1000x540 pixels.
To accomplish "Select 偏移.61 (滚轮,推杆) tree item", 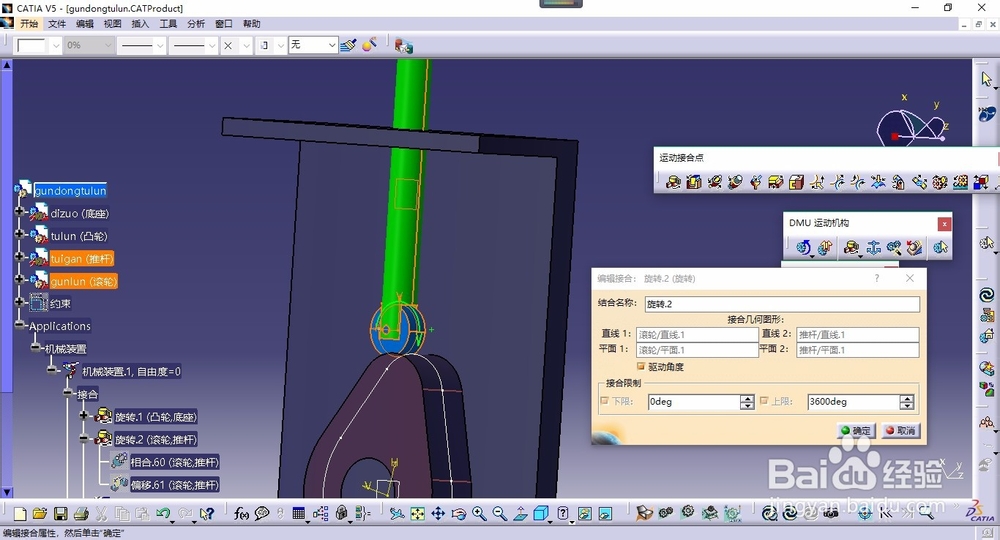I will [174, 485].
